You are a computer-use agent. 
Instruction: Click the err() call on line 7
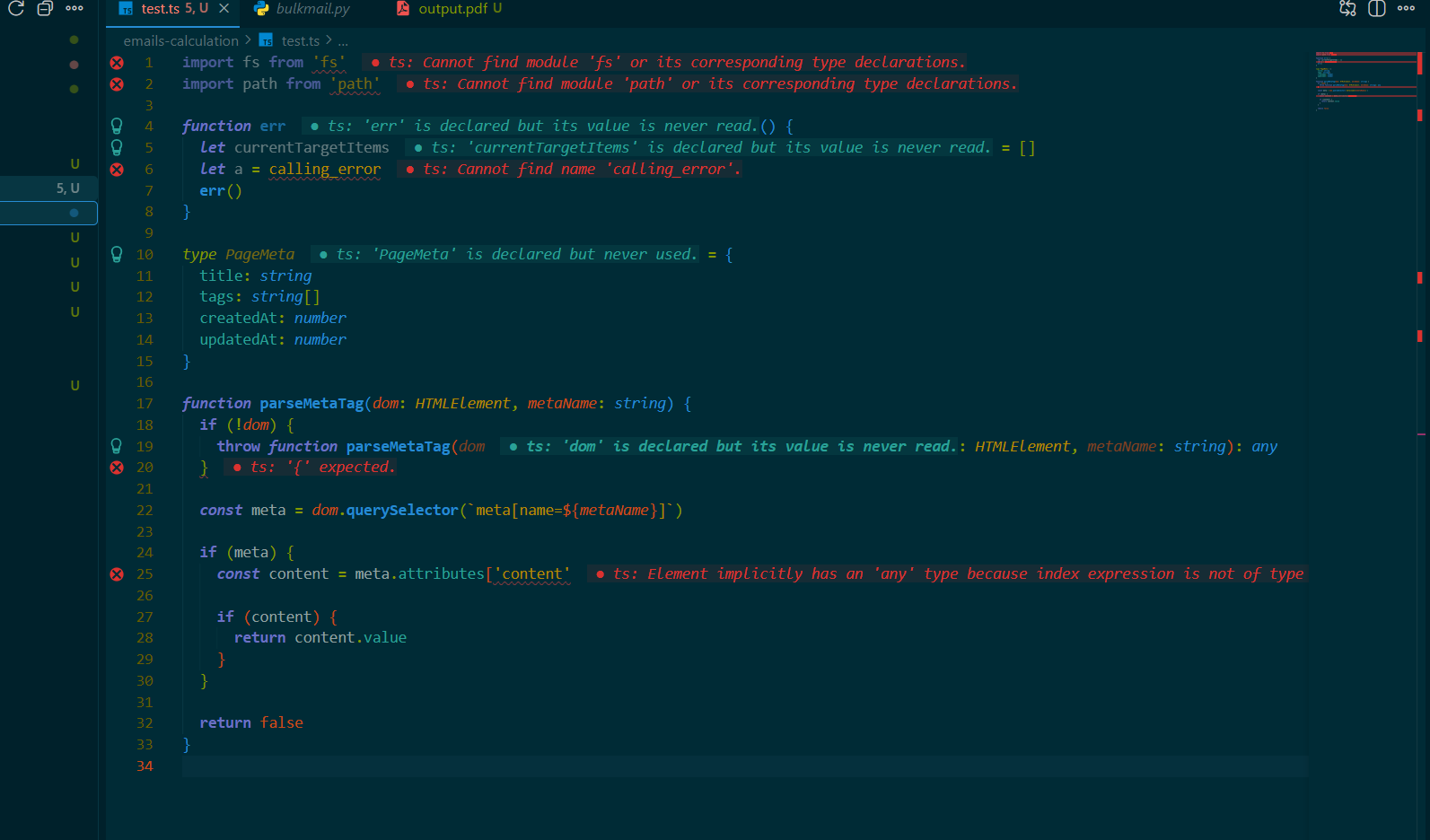click(221, 190)
